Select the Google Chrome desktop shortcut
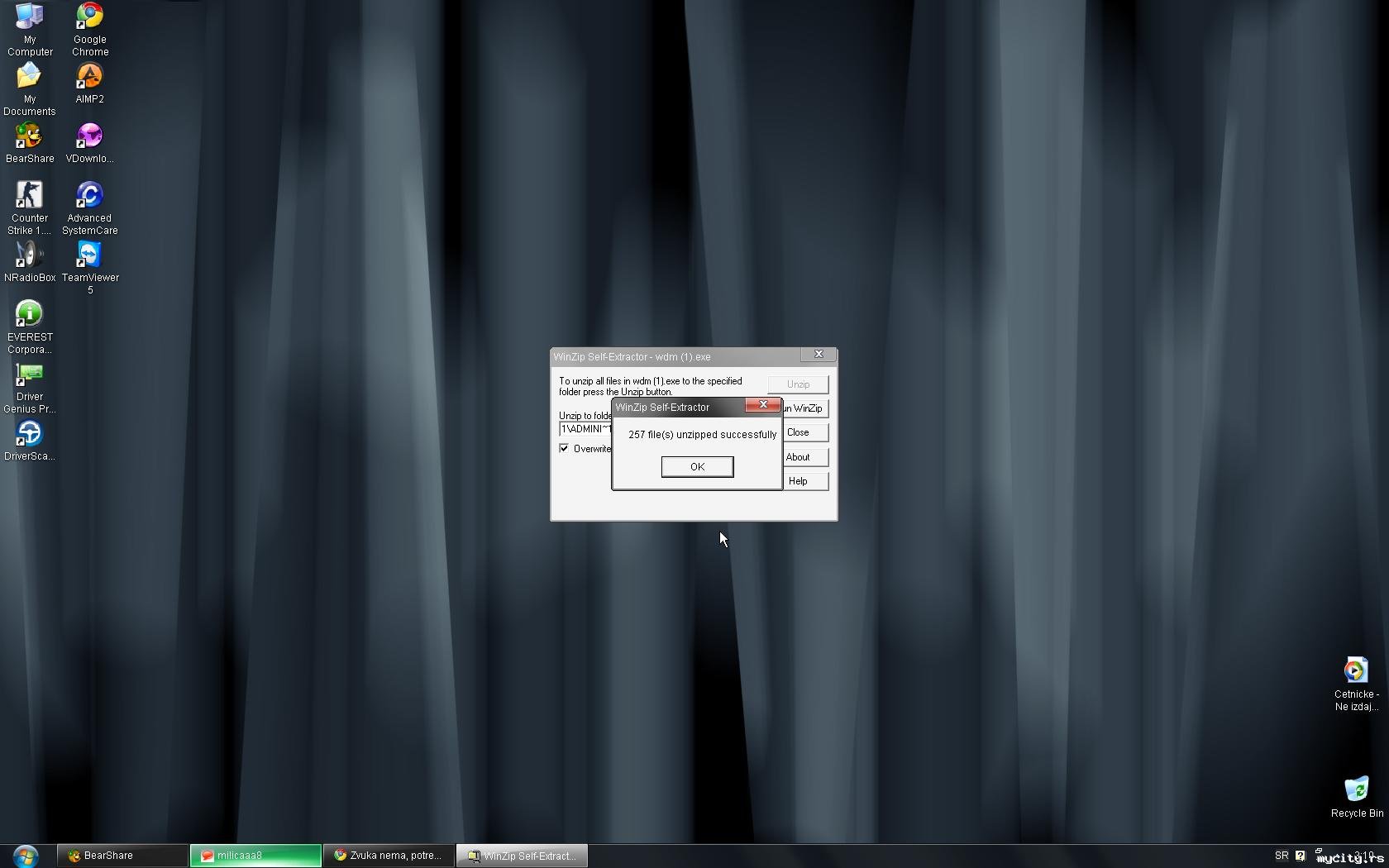 click(90, 30)
